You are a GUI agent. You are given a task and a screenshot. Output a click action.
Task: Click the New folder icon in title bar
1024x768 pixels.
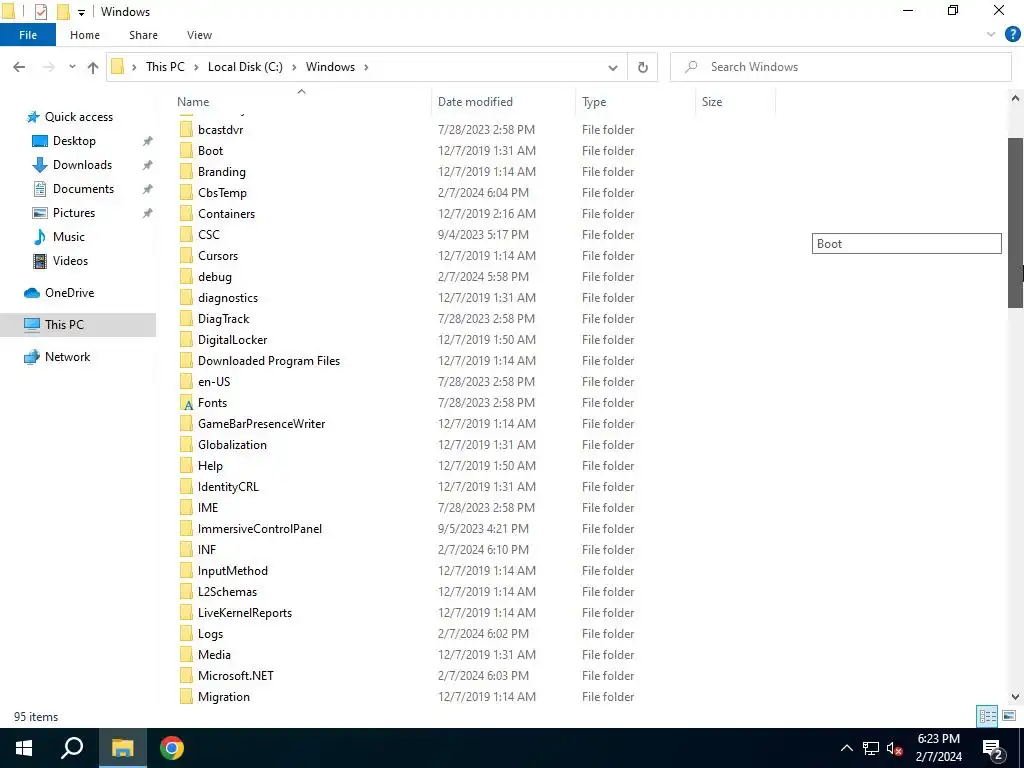click(63, 12)
